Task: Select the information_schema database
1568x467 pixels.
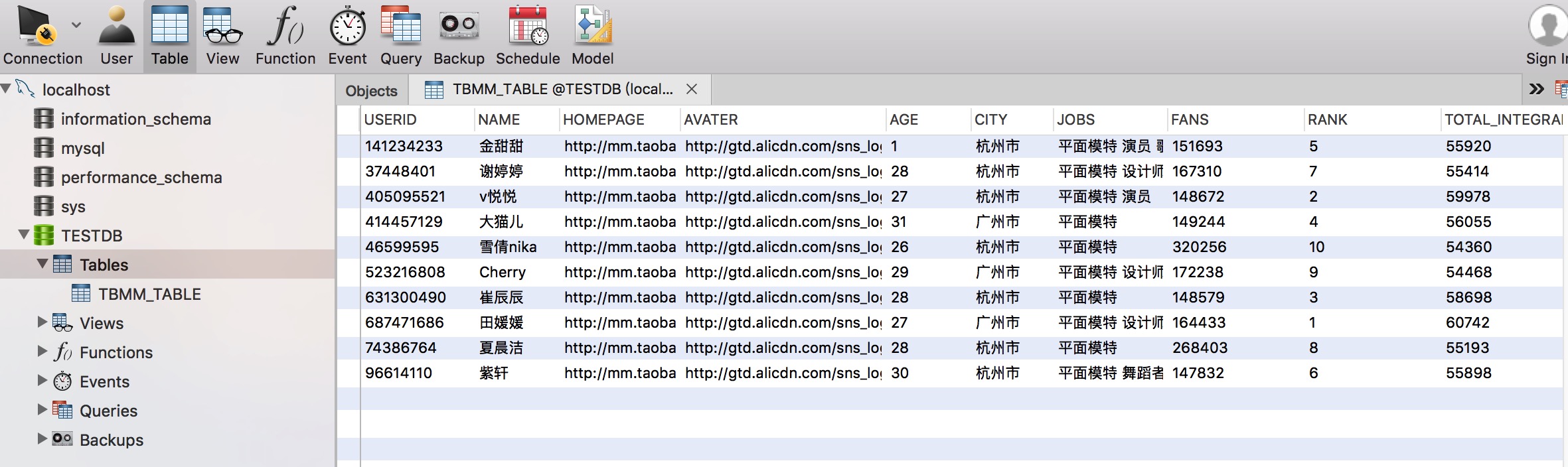Action: [135, 119]
